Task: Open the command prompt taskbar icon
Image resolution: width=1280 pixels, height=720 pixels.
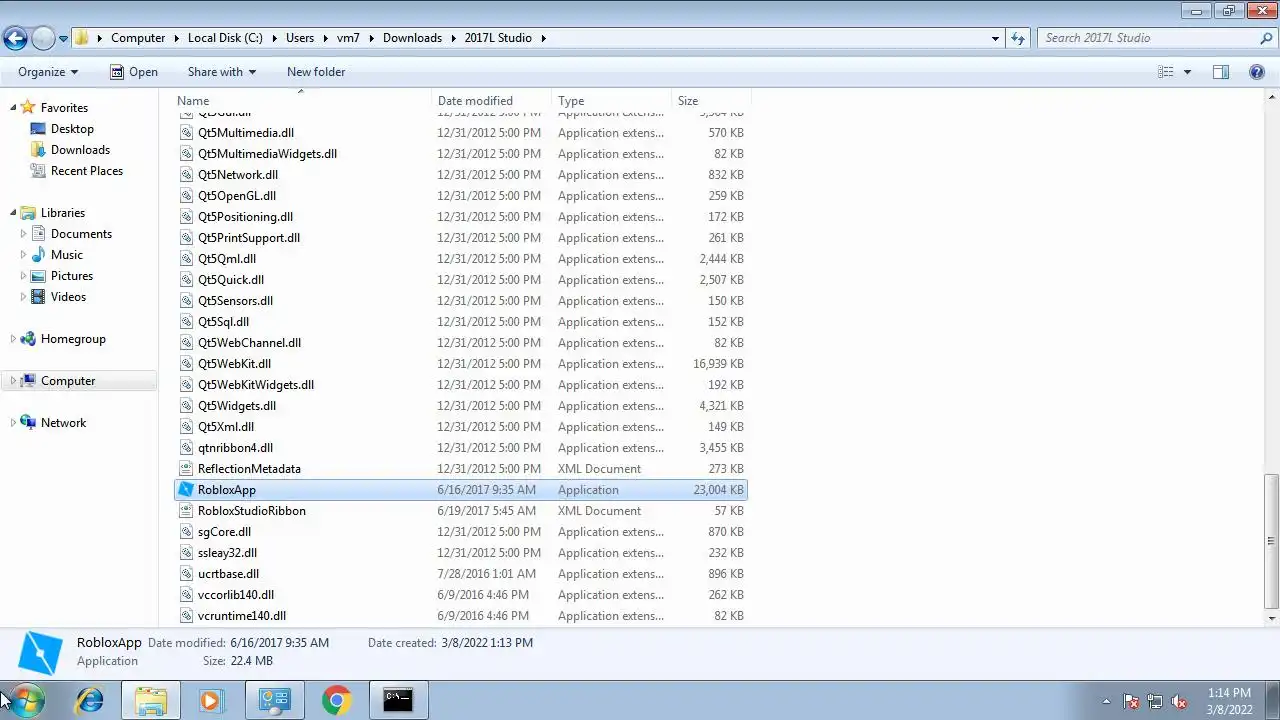Action: pyautogui.click(x=398, y=700)
